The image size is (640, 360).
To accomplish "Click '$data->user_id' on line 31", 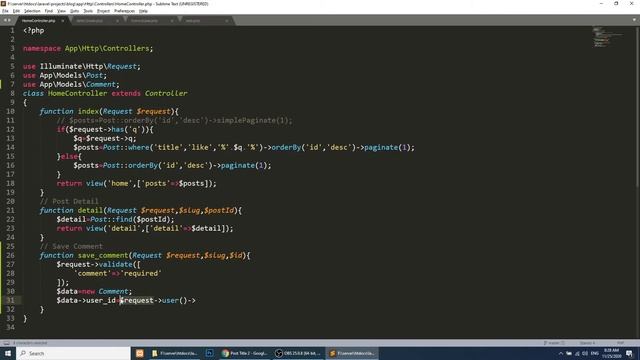I will pos(86,300).
